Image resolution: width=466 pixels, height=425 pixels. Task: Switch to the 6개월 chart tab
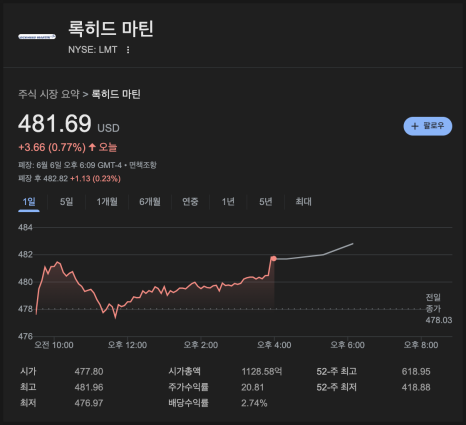pos(150,202)
